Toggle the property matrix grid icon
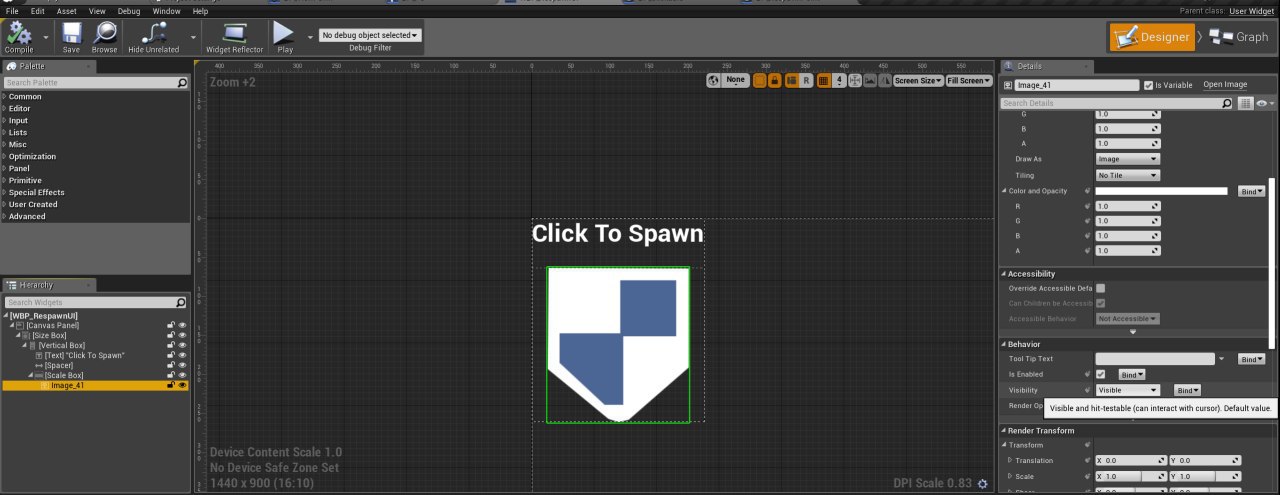Image resolution: width=1280 pixels, height=495 pixels. tap(1246, 103)
